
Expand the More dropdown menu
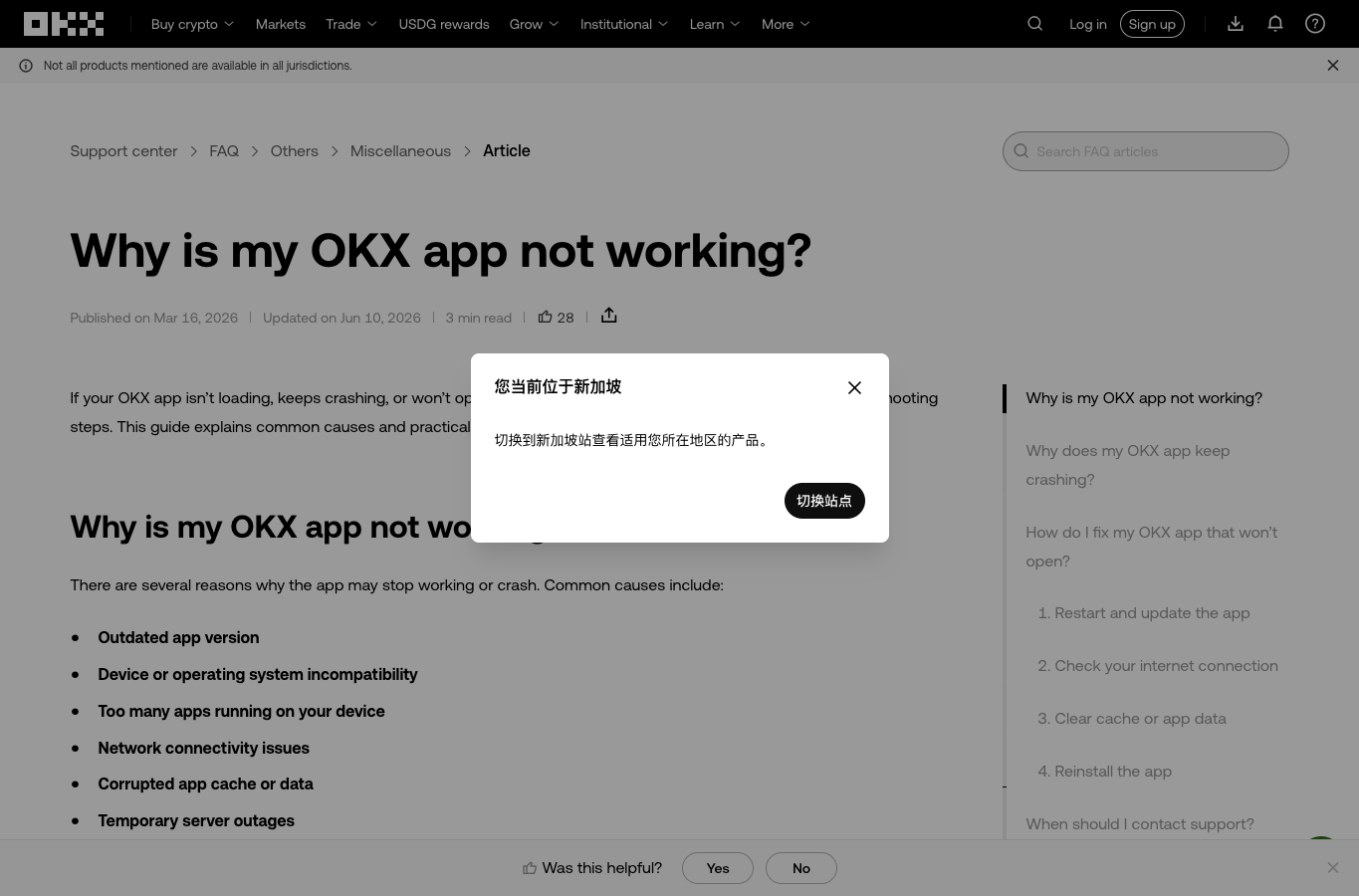pos(786,24)
